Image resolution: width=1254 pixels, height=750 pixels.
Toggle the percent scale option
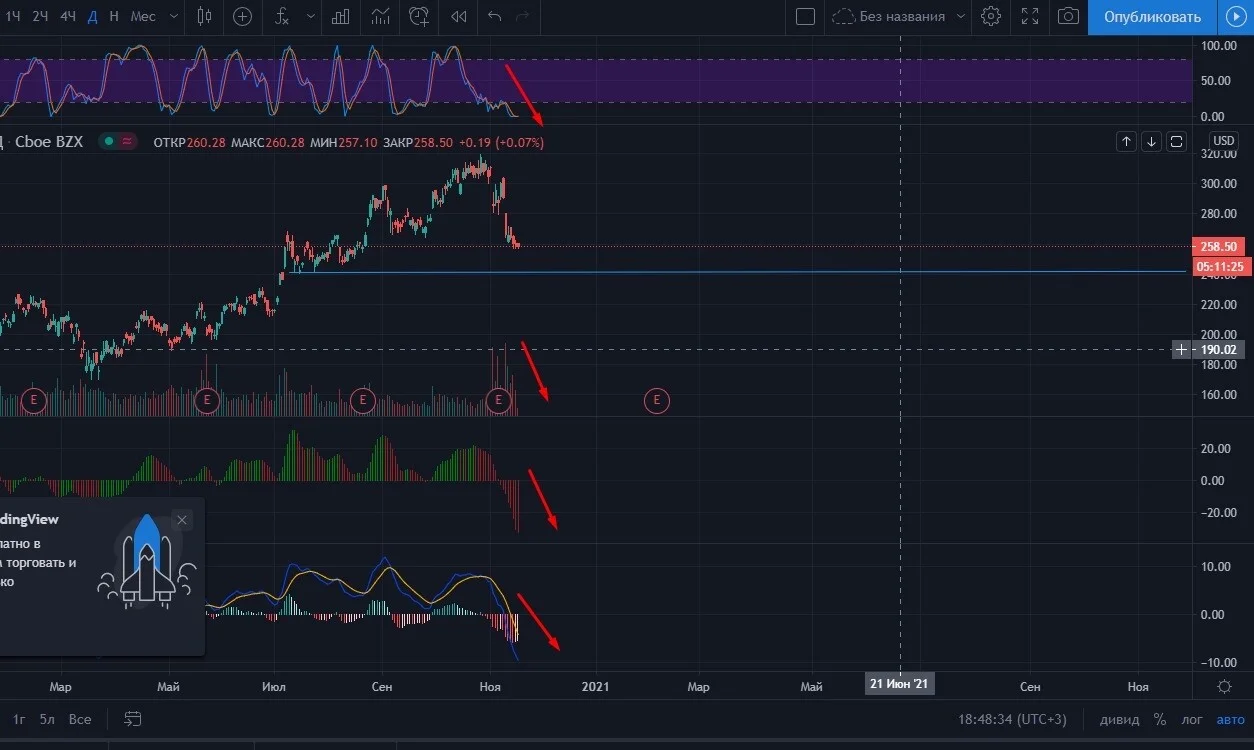pyautogui.click(x=1160, y=719)
